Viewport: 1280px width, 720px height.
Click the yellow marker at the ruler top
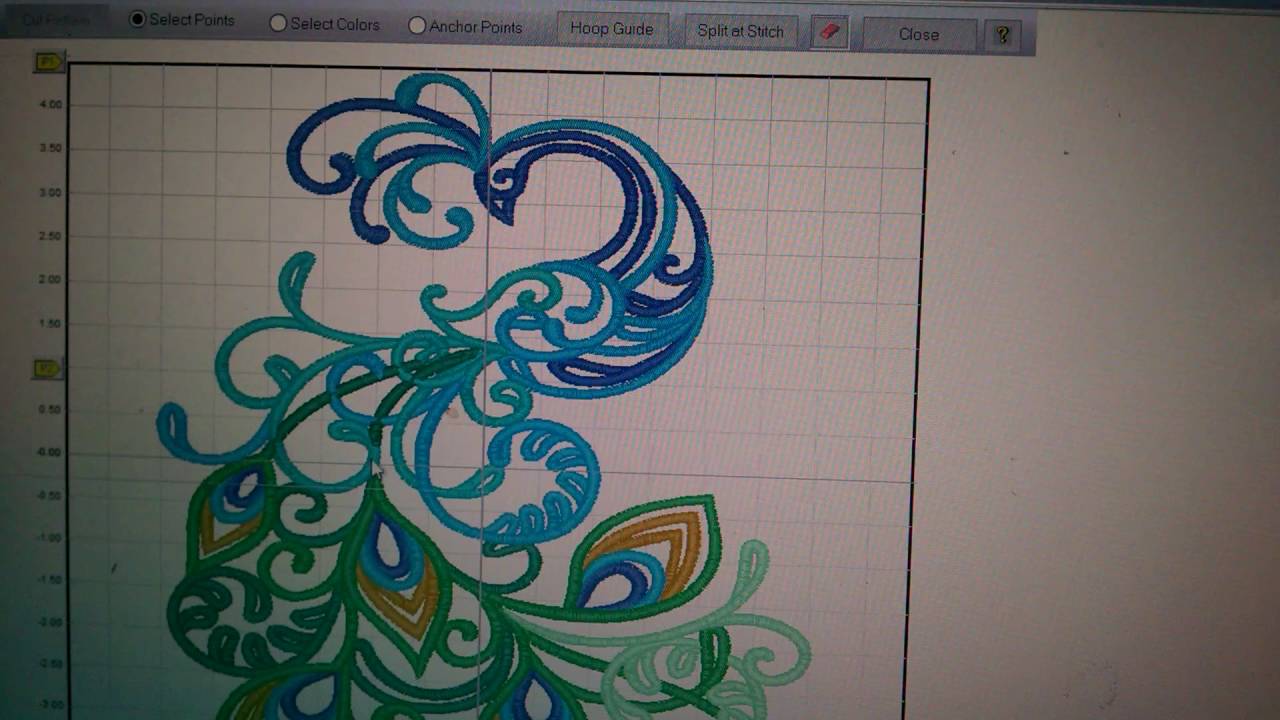[x=47, y=62]
